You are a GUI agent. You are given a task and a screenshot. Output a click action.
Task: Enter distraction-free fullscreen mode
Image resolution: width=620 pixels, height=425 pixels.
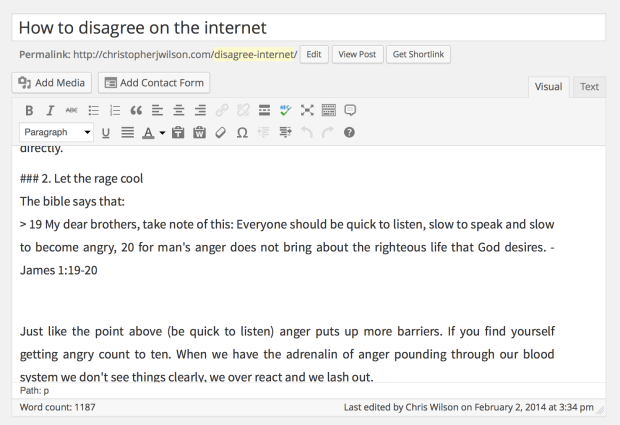coord(307,110)
